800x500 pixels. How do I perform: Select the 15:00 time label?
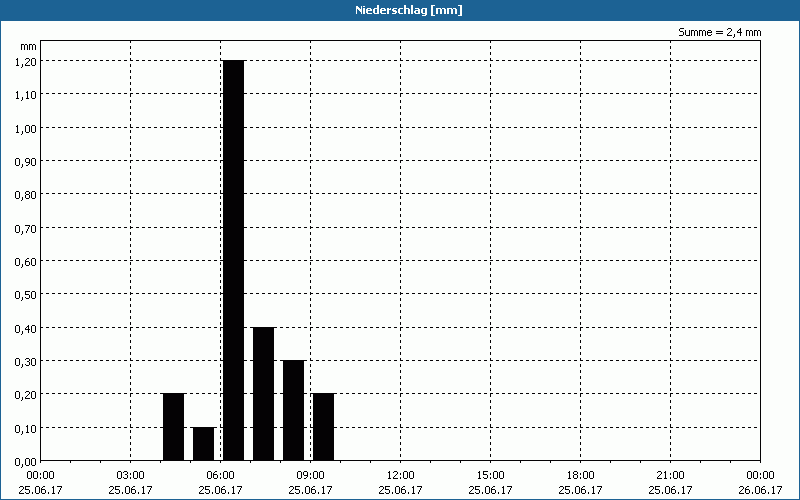tap(490, 476)
